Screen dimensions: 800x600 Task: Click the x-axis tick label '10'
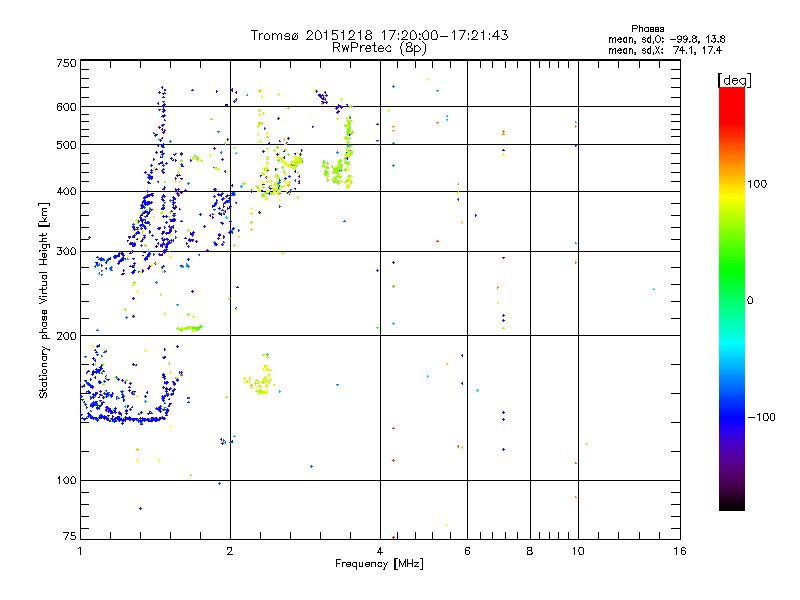[x=578, y=551]
